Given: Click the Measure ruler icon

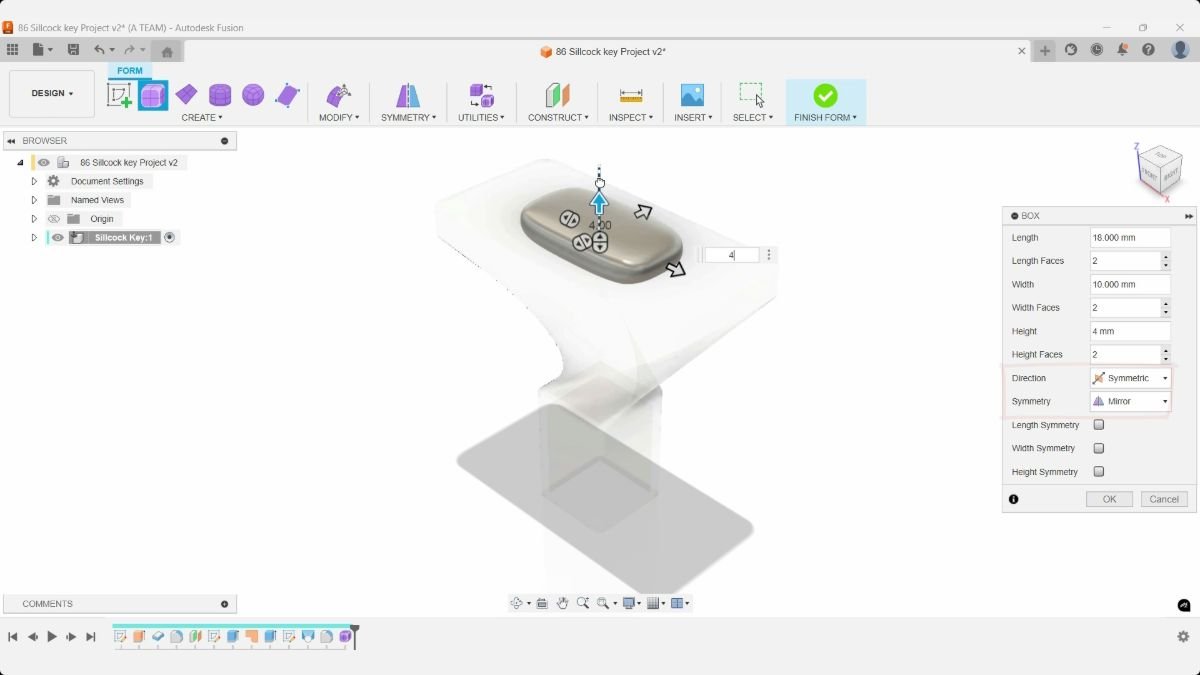Looking at the screenshot, I should 631,95.
